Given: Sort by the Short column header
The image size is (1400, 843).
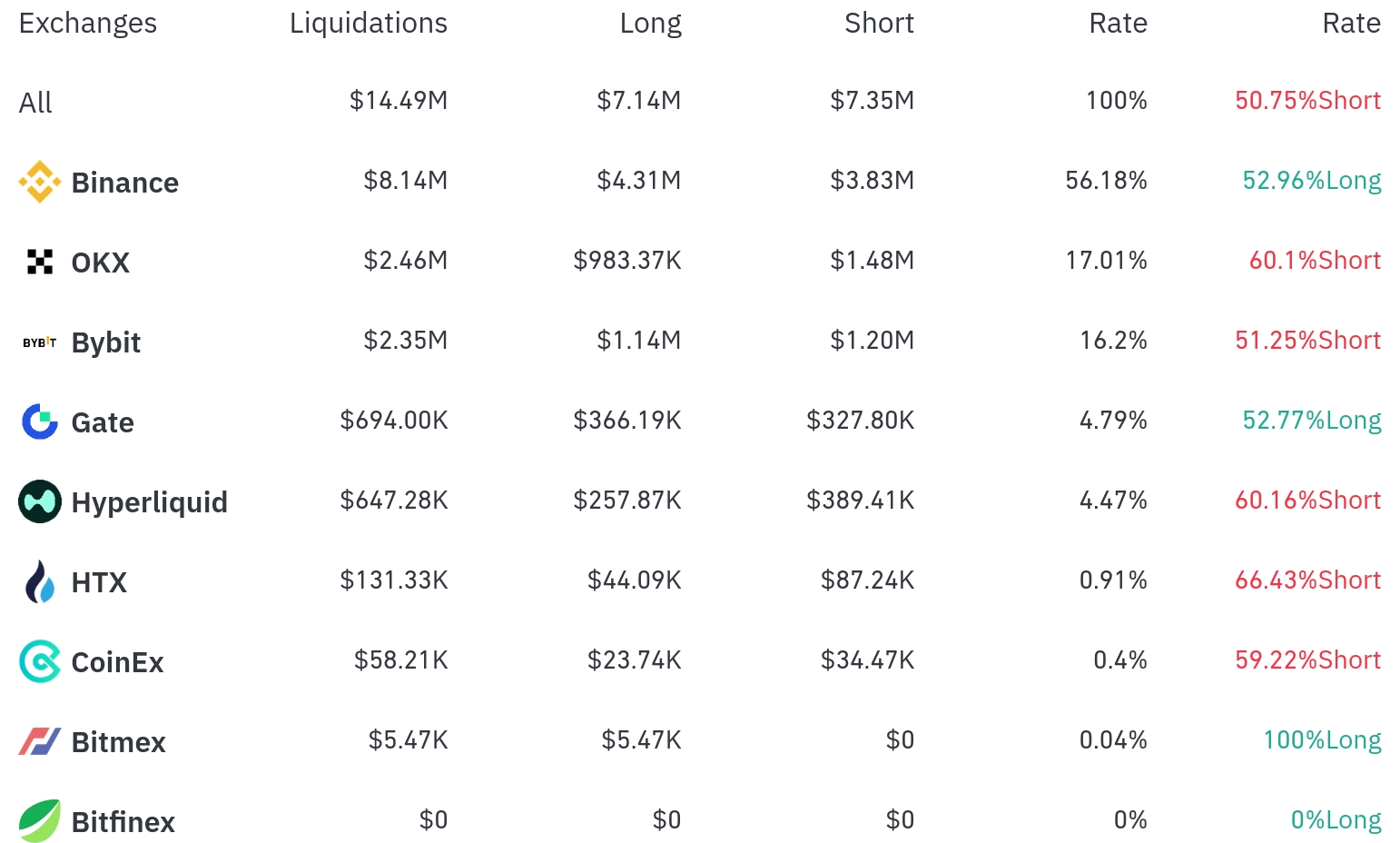Looking at the screenshot, I should tap(878, 23).
